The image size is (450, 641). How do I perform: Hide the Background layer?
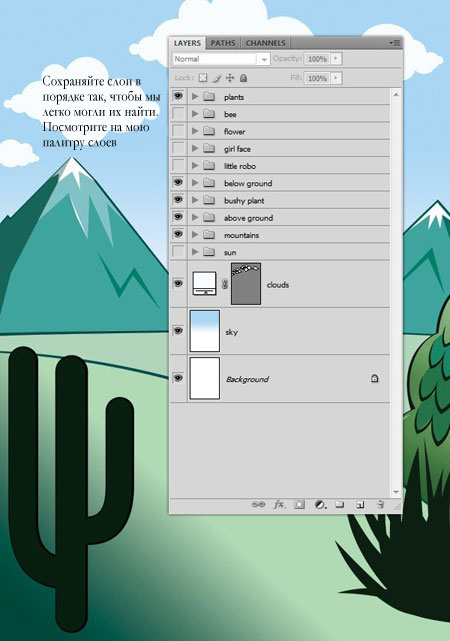(178, 378)
